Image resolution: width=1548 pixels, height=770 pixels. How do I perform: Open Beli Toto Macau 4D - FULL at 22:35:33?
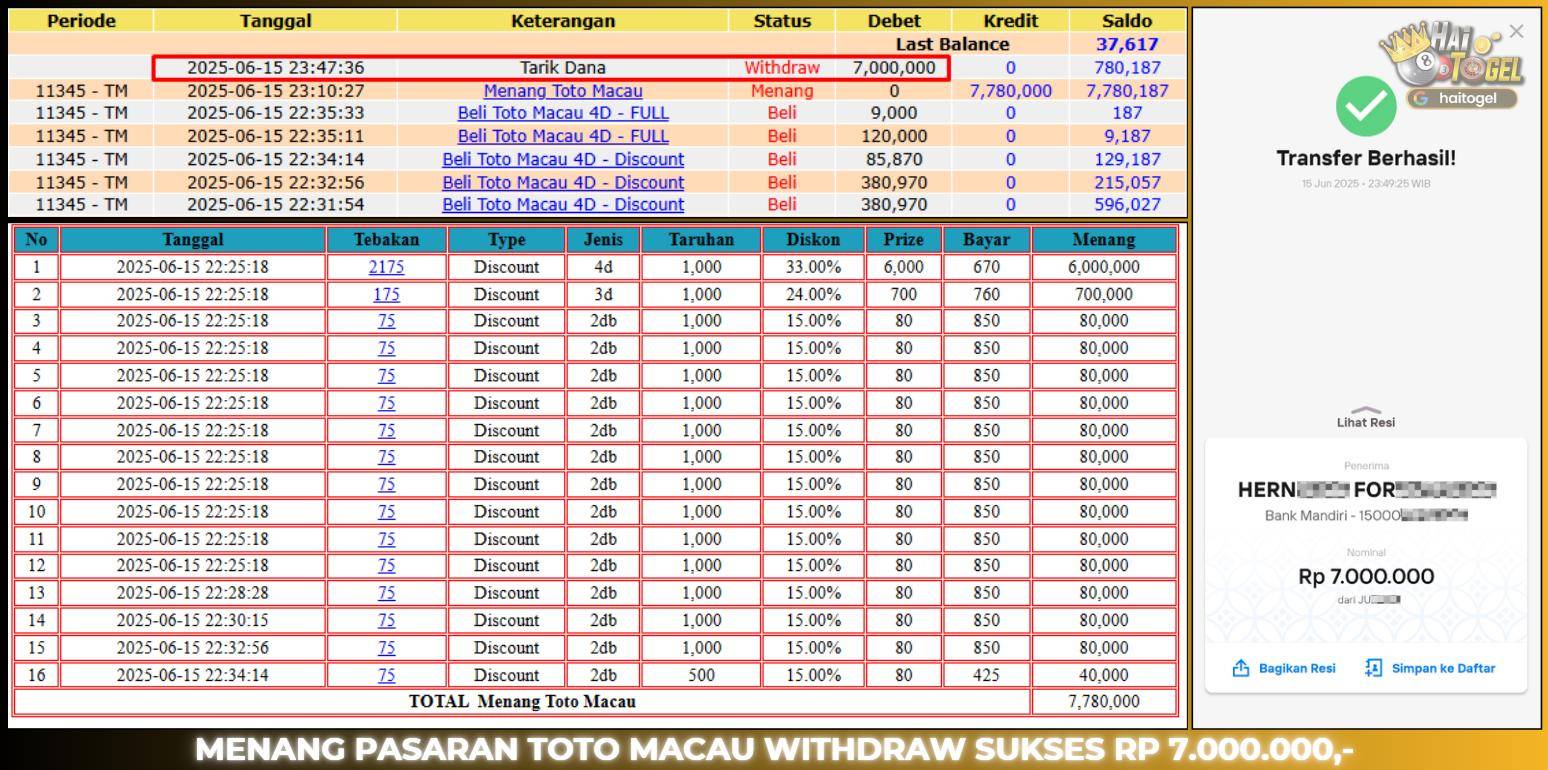[x=563, y=113]
